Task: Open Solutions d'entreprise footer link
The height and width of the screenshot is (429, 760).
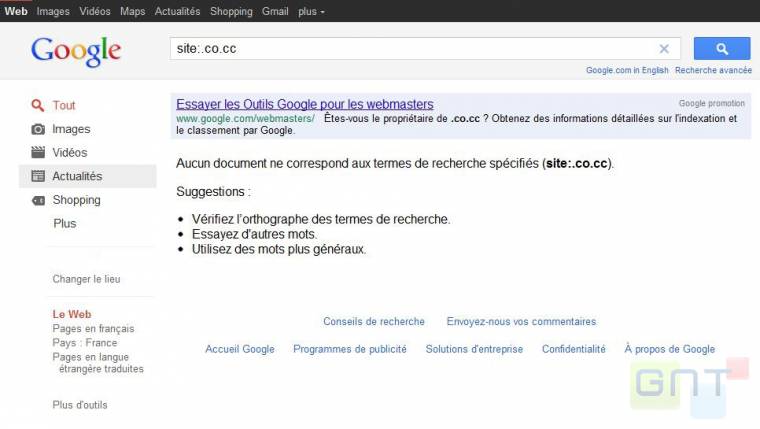Action: click(x=474, y=349)
